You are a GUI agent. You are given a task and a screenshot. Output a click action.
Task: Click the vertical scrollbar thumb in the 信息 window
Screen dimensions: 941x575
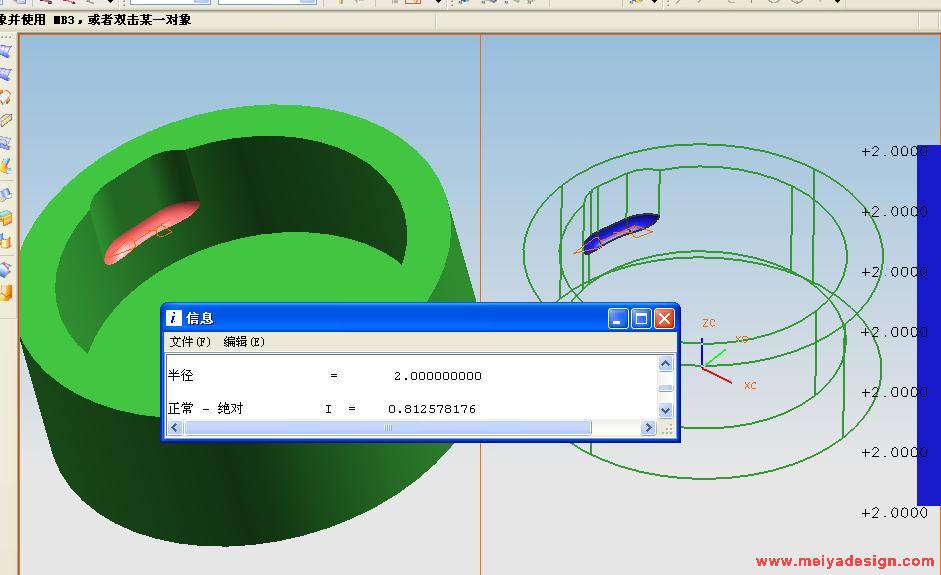pyautogui.click(x=666, y=388)
